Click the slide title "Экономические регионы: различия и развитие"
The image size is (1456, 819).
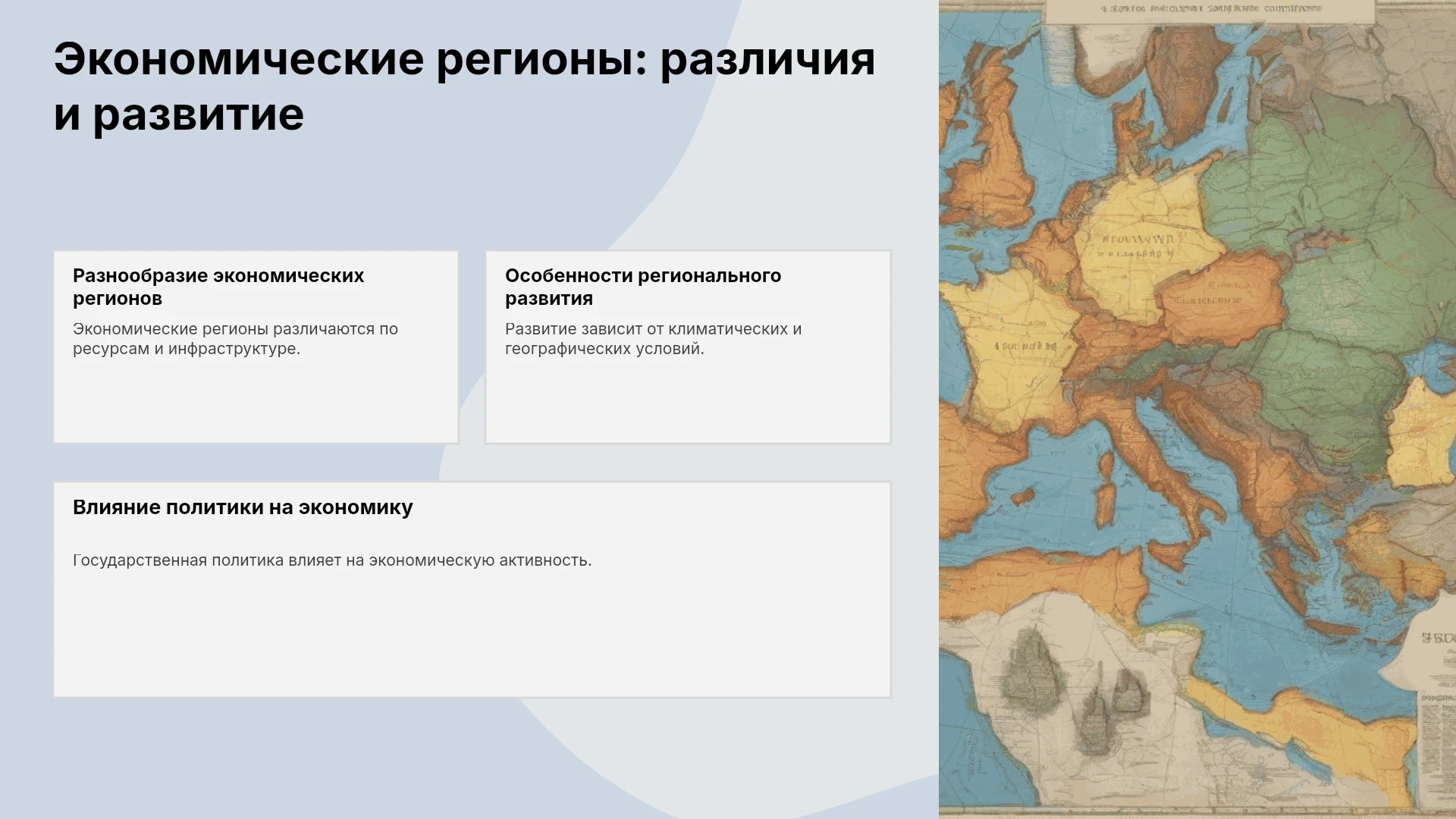click(464, 86)
